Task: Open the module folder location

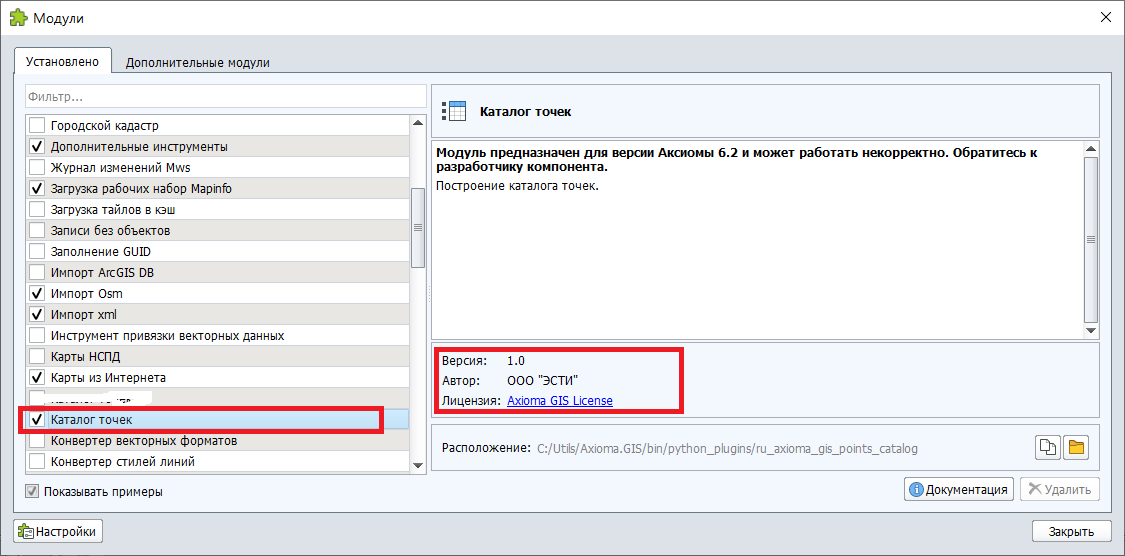Action: tap(1076, 448)
